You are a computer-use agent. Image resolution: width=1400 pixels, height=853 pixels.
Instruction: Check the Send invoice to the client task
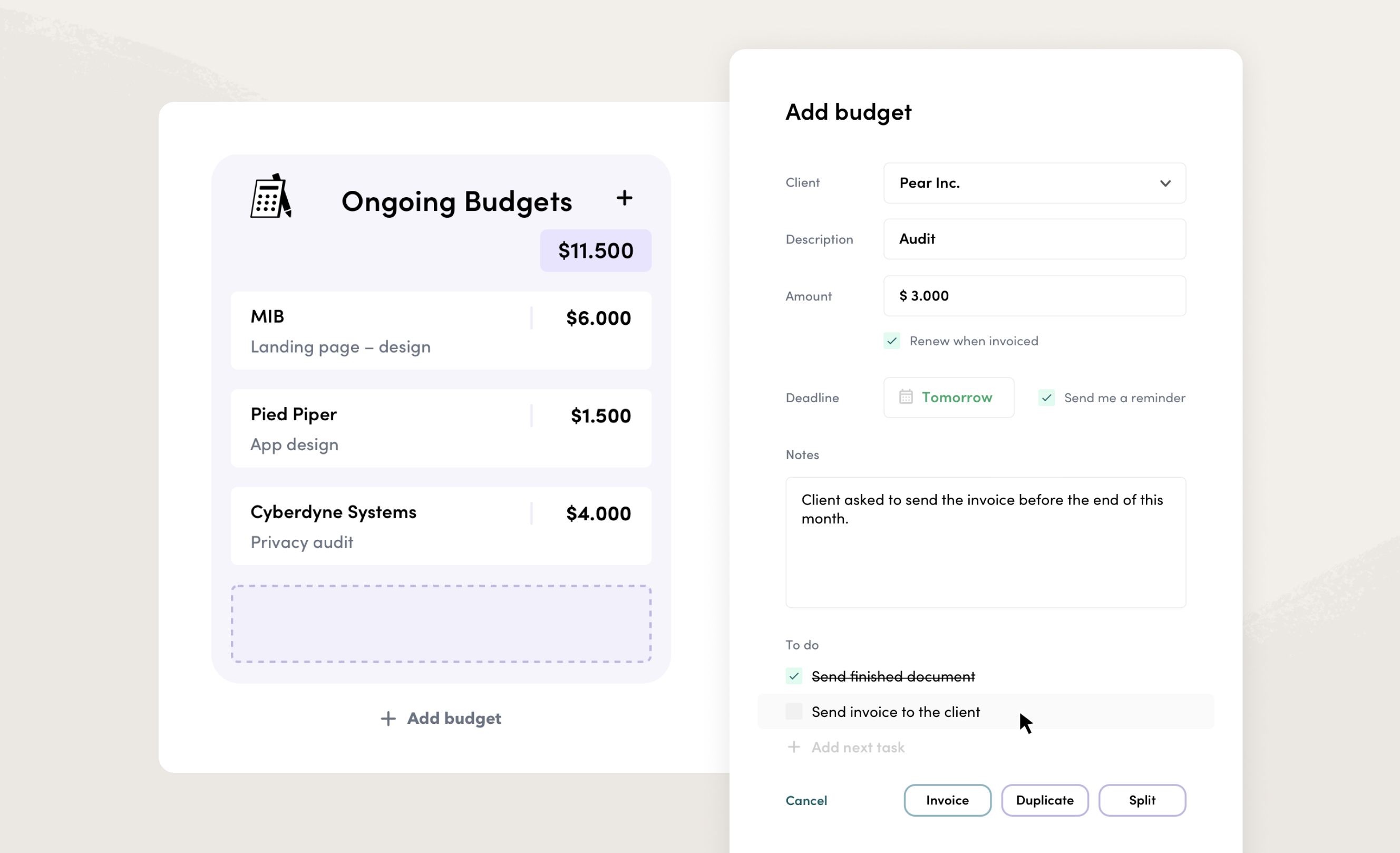pyautogui.click(x=794, y=712)
